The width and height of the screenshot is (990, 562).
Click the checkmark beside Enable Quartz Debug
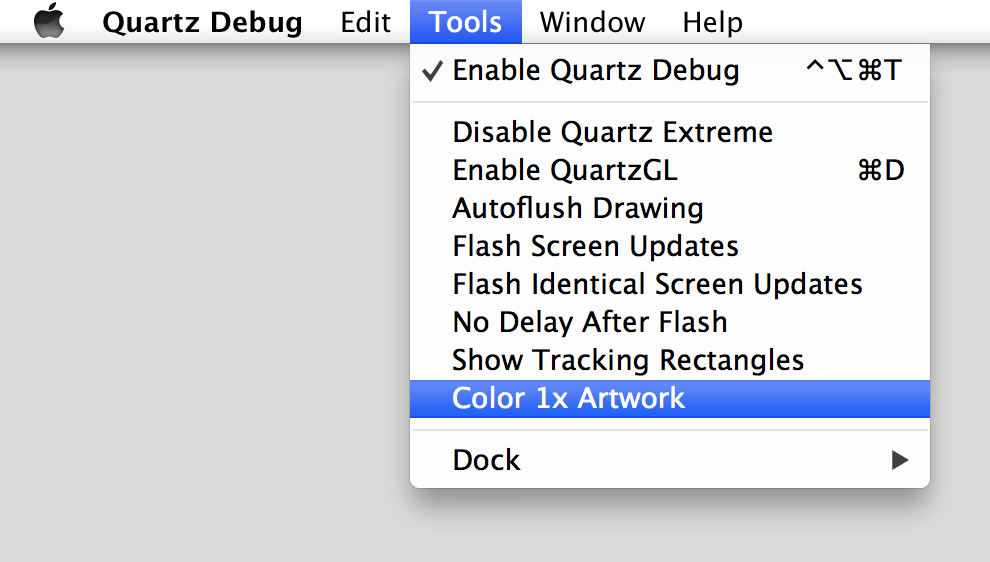(432, 71)
